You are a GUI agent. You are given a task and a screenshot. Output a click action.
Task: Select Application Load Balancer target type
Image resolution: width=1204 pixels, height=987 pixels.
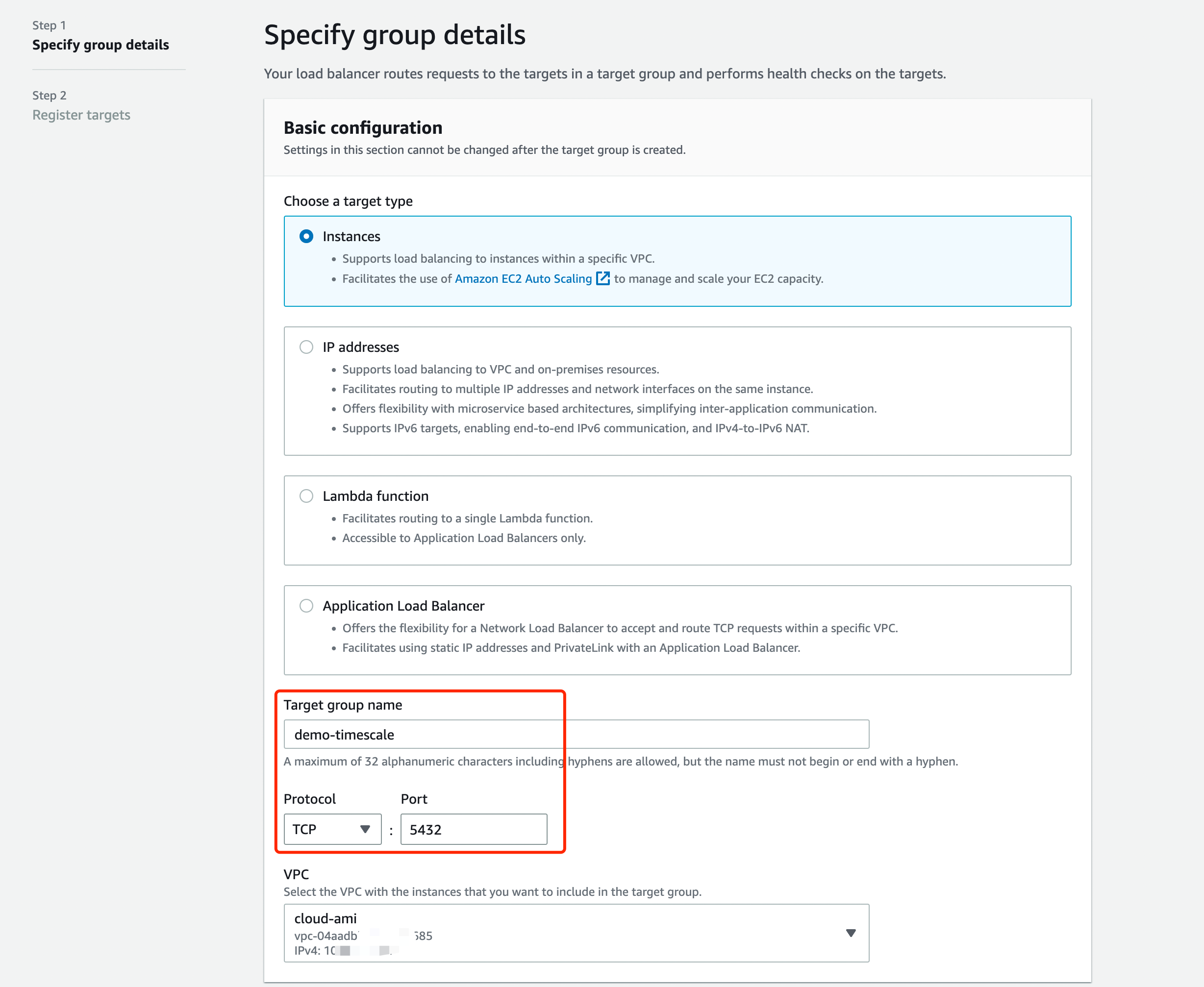coord(306,606)
